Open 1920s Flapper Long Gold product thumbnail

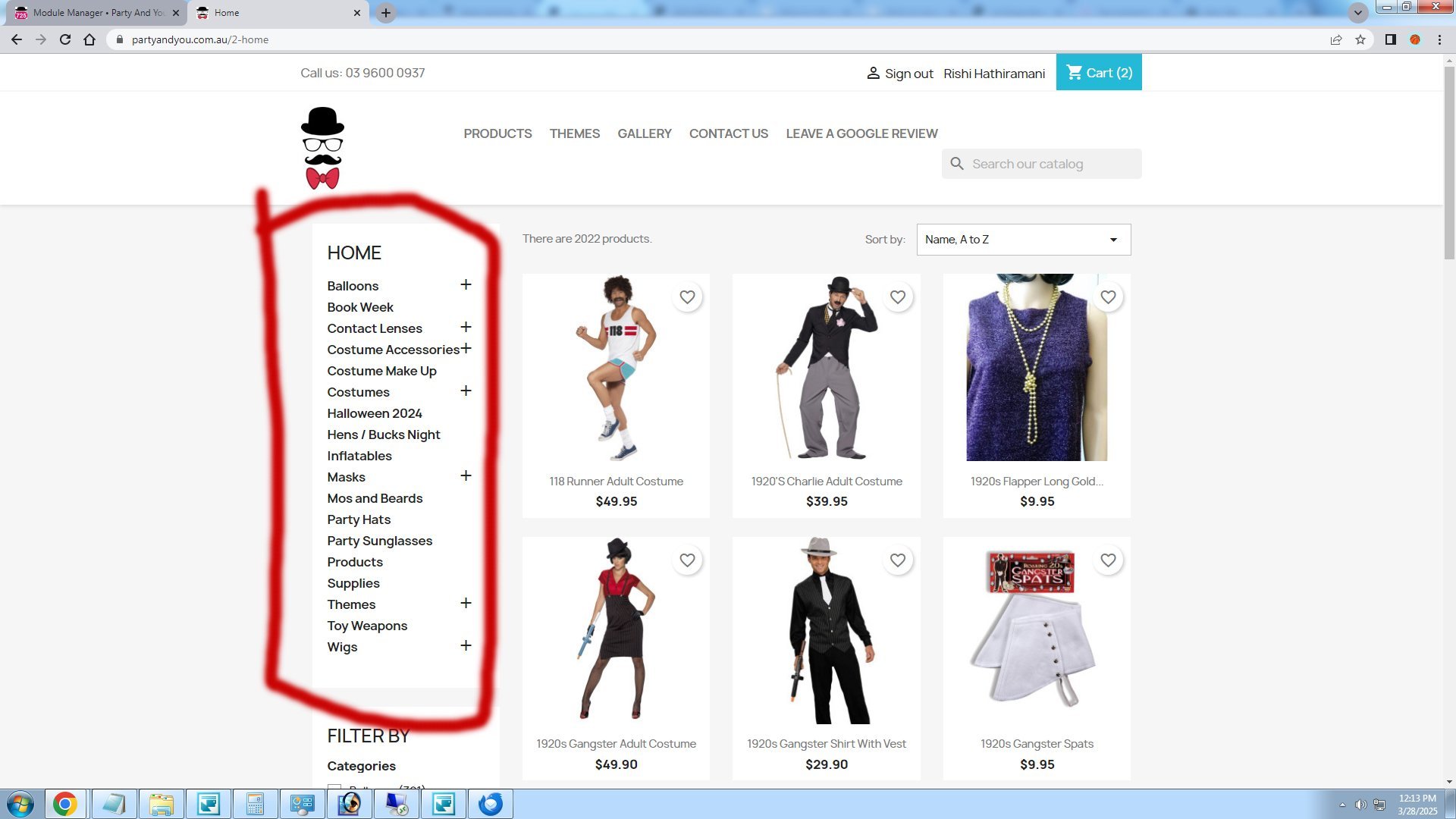coord(1036,368)
